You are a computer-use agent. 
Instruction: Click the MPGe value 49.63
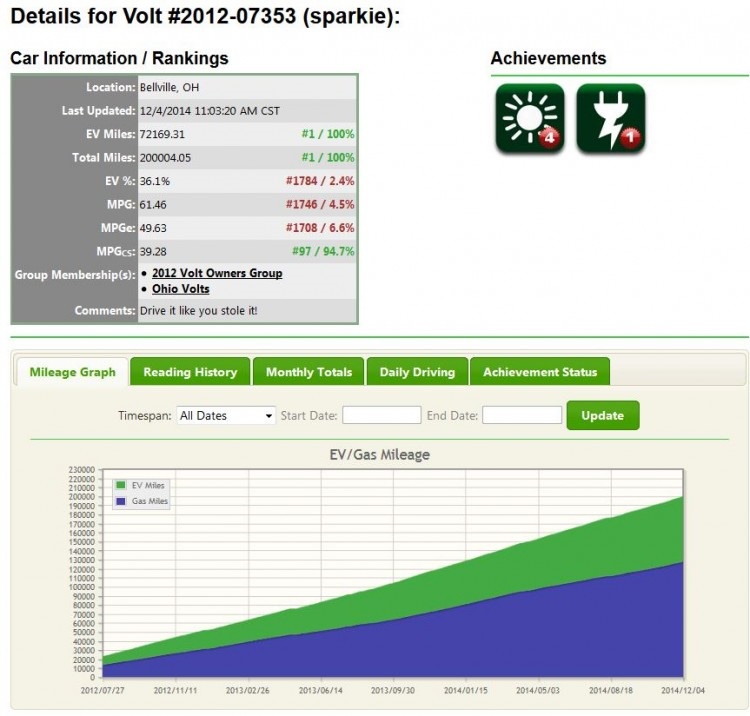click(x=153, y=228)
